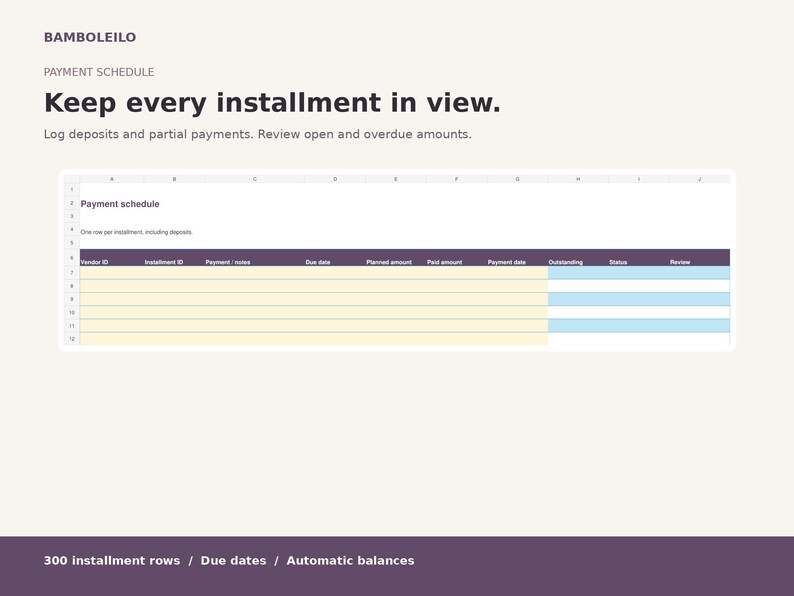
Task: Open the spreadsheet preview thumbnail
Action: [x=397, y=260]
